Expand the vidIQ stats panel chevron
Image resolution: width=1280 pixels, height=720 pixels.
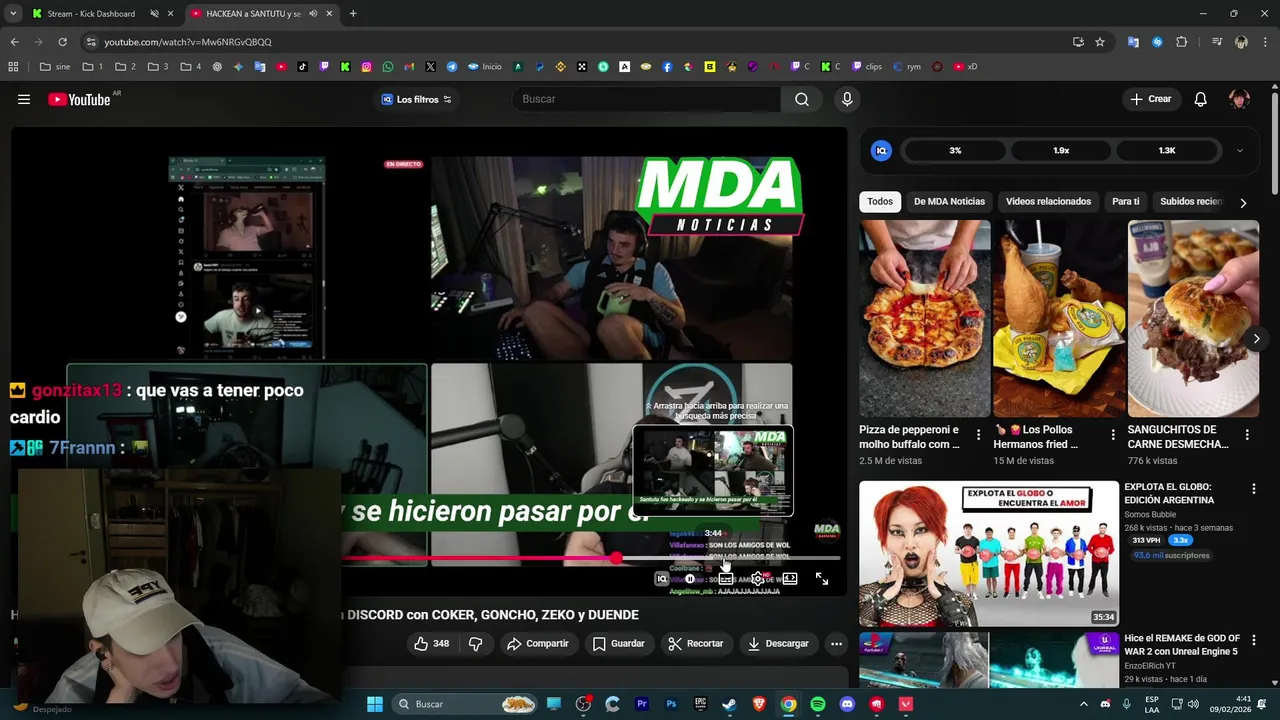tap(1240, 151)
